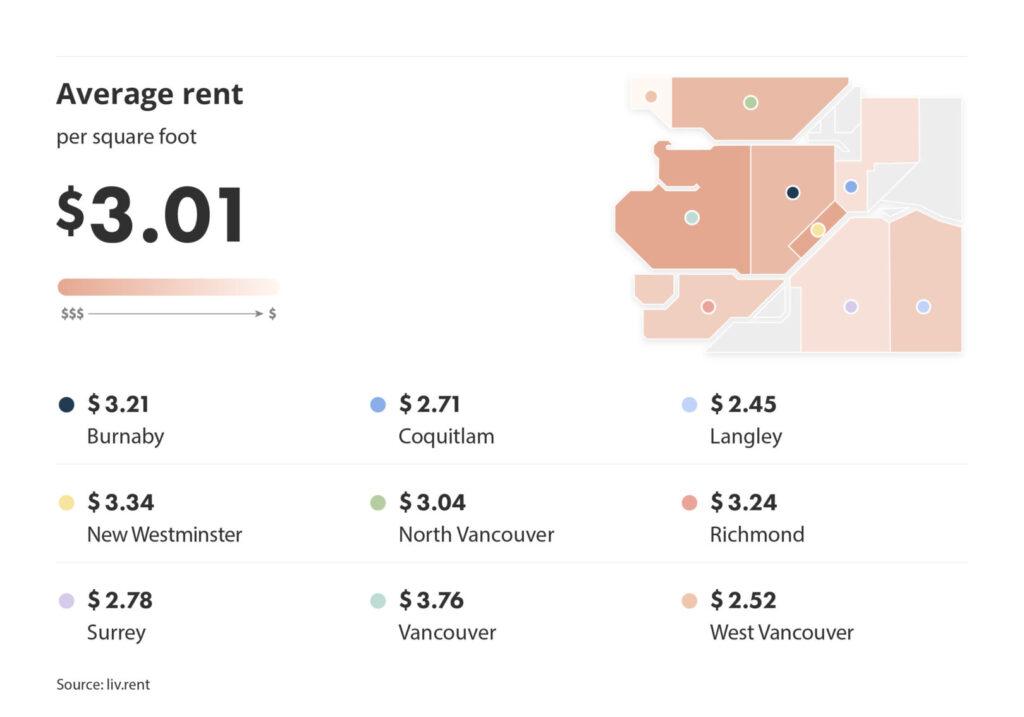Click the large $3.01 average figure
This screenshot has width=1024, height=717.
tap(150, 215)
